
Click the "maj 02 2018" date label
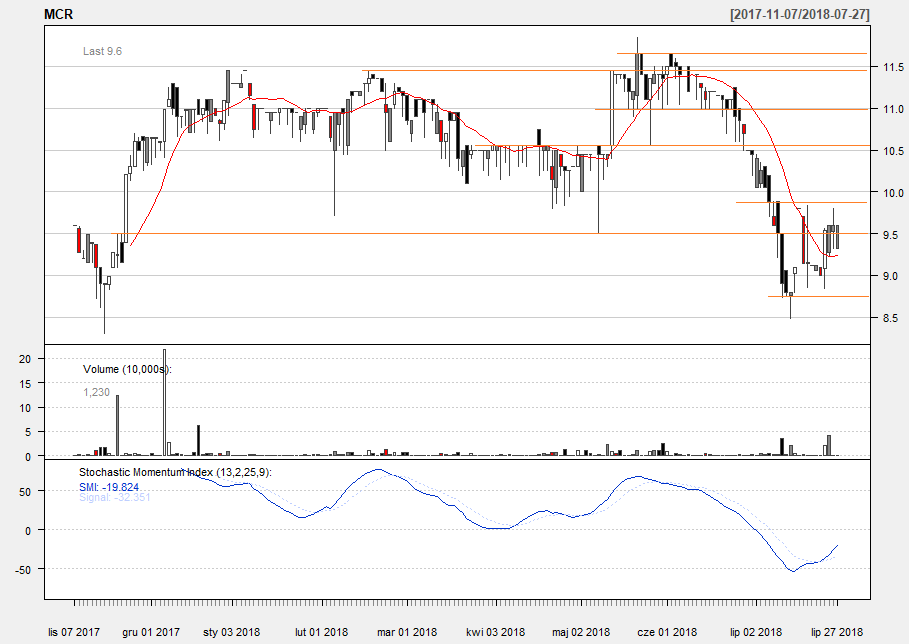coord(581,632)
